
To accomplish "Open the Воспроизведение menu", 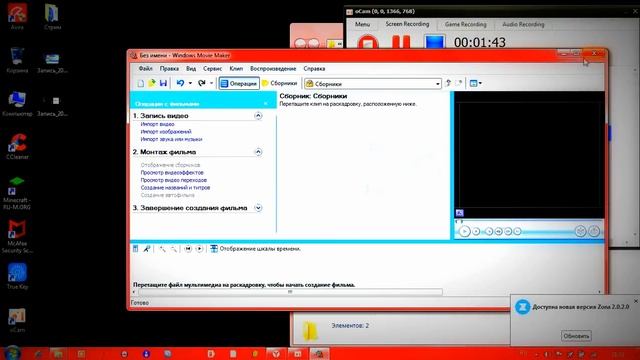I will pyautogui.click(x=273, y=69).
